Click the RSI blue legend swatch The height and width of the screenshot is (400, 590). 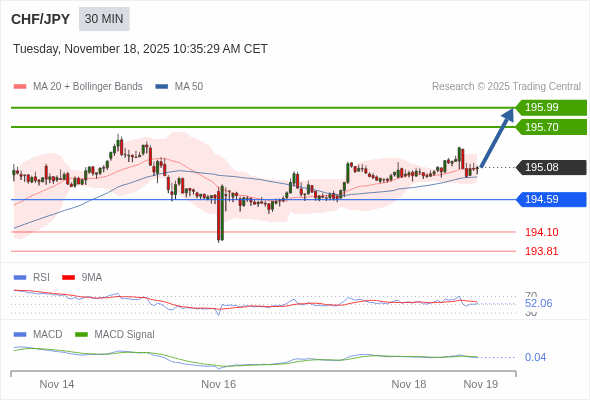[x=20, y=278]
